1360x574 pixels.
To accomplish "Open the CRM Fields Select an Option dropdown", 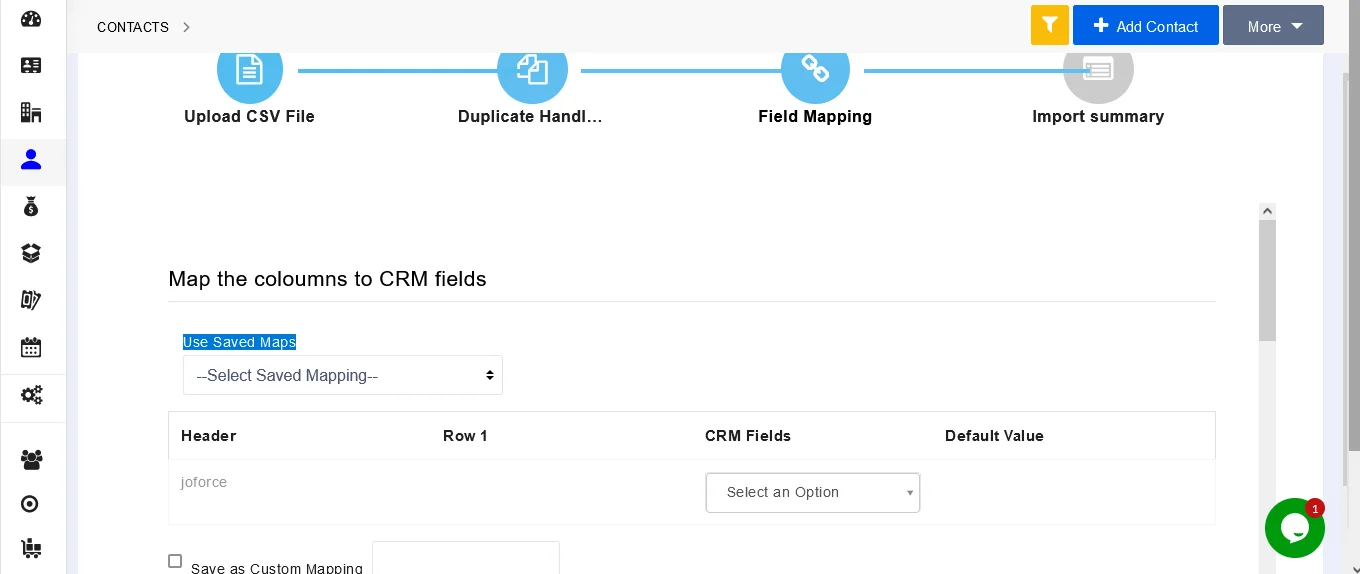I will tap(812, 493).
